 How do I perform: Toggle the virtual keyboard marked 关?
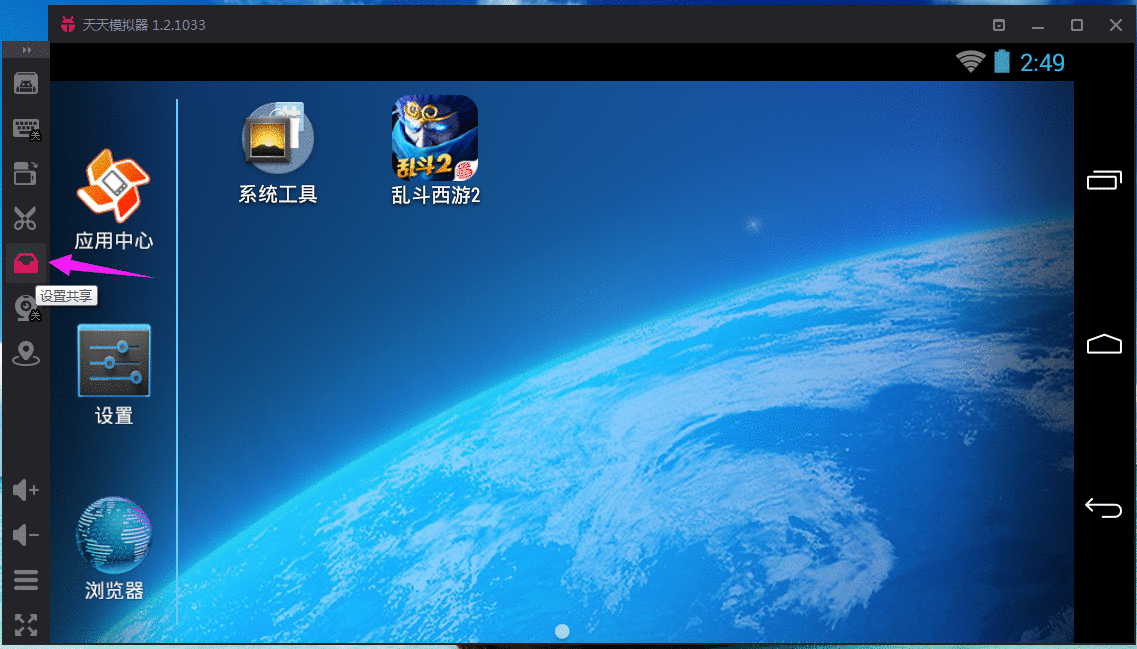point(25,128)
